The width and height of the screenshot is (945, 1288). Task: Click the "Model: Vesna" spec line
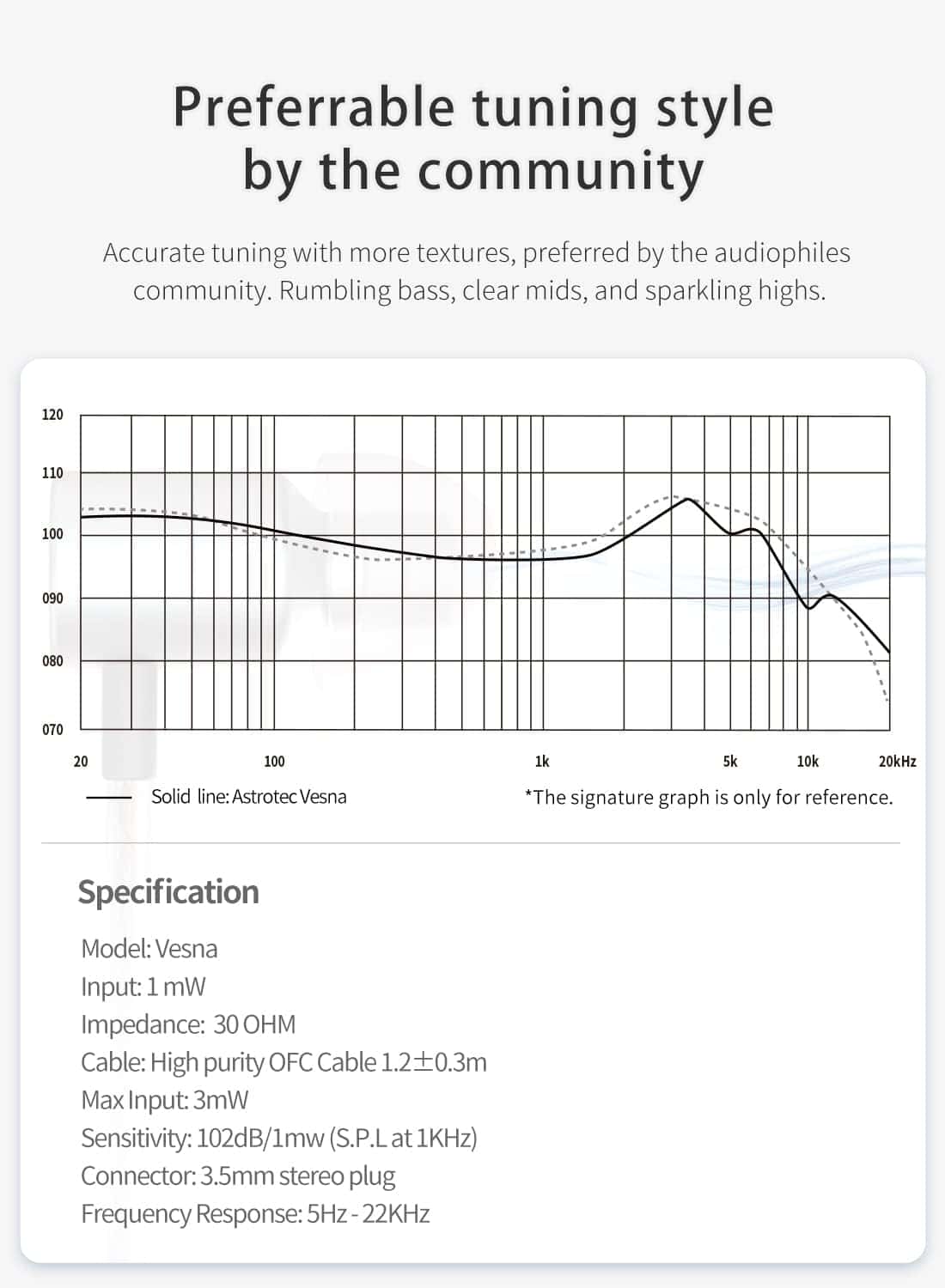click(x=149, y=949)
